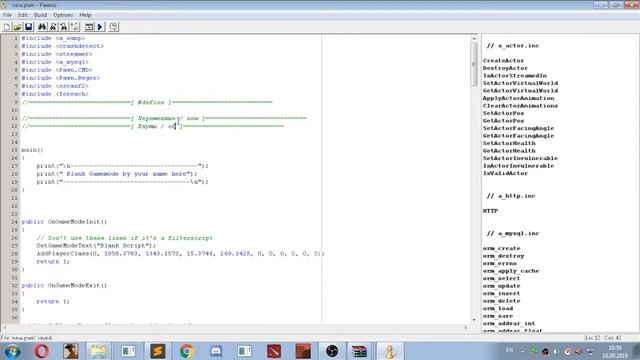Click the last toolbar icon after Run
640x360 pixels.
point(113,27)
